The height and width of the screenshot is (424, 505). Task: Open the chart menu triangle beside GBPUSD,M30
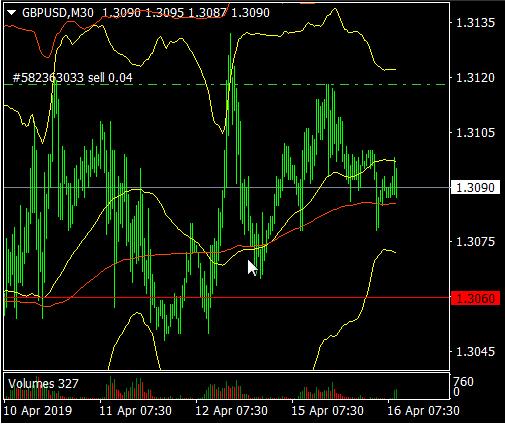12,13
